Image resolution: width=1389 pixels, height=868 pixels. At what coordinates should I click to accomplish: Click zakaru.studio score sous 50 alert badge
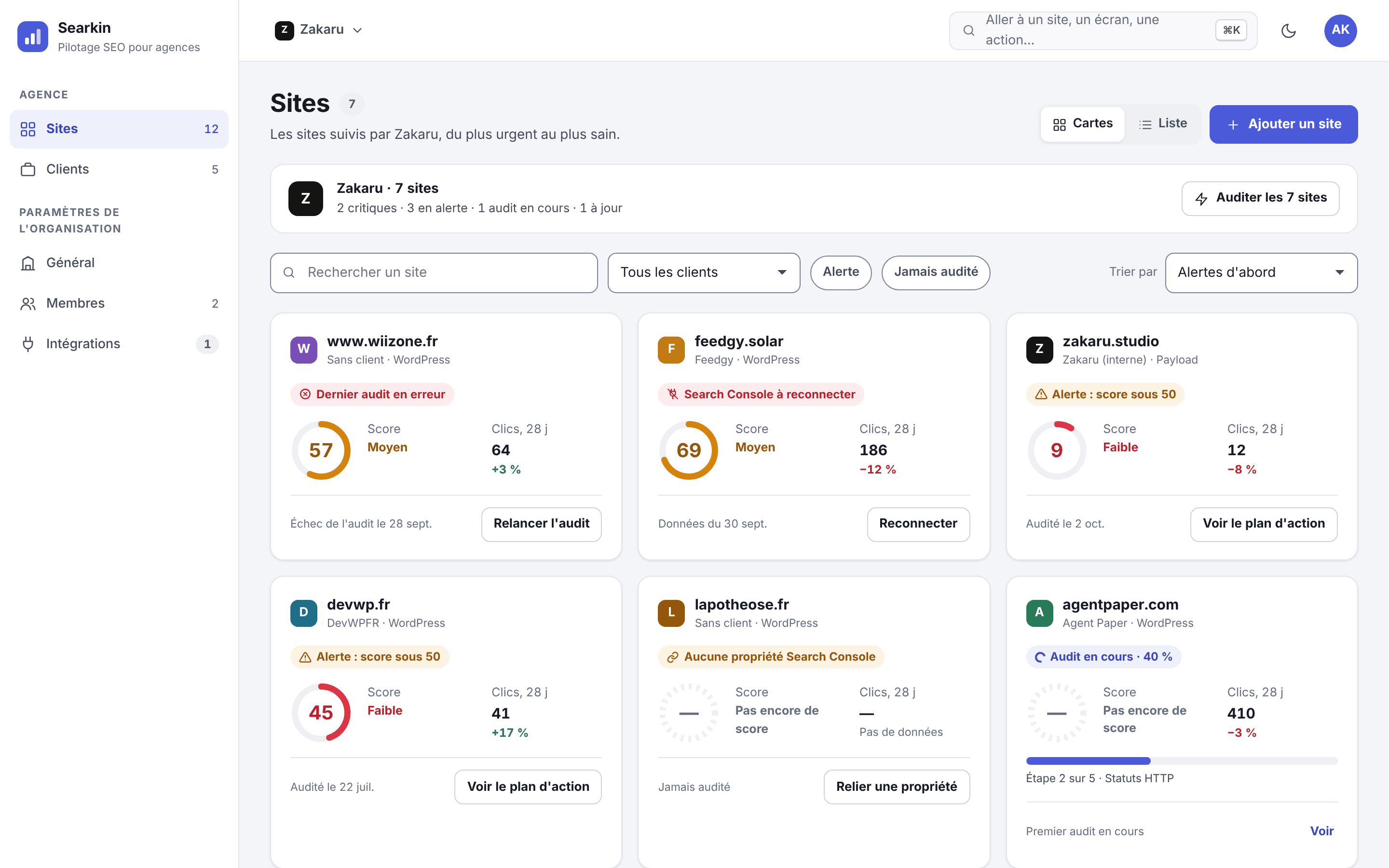point(1105,394)
